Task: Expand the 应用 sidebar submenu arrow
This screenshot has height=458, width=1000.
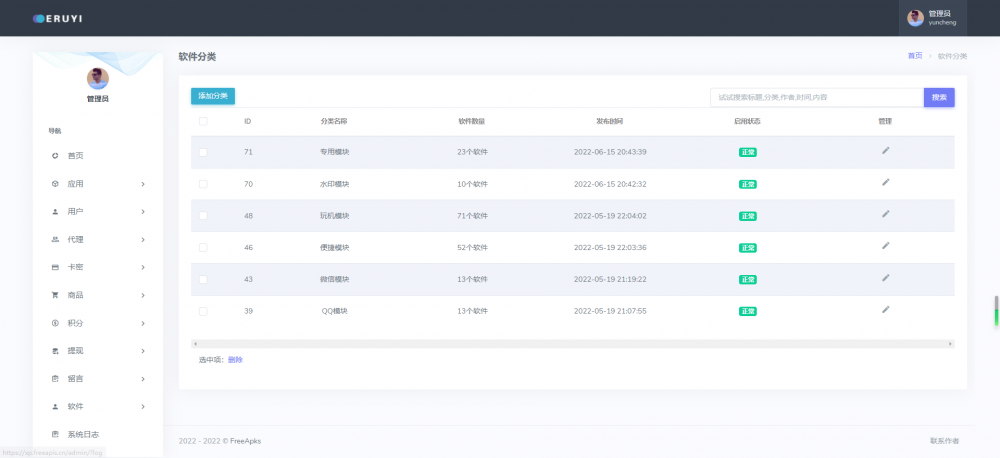Action: click(143, 184)
